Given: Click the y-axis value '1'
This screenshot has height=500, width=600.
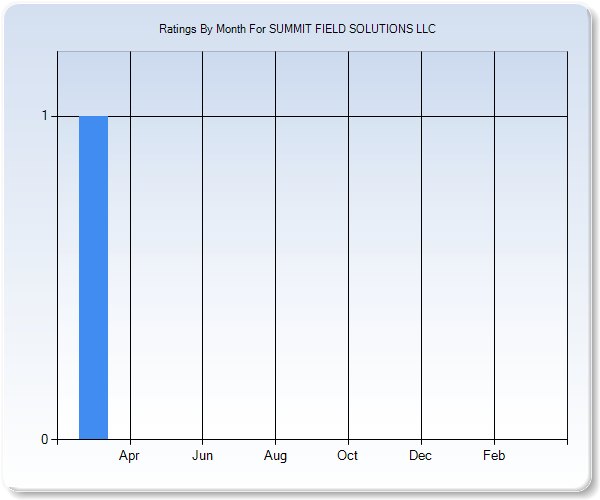Looking at the screenshot, I should (45, 116).
